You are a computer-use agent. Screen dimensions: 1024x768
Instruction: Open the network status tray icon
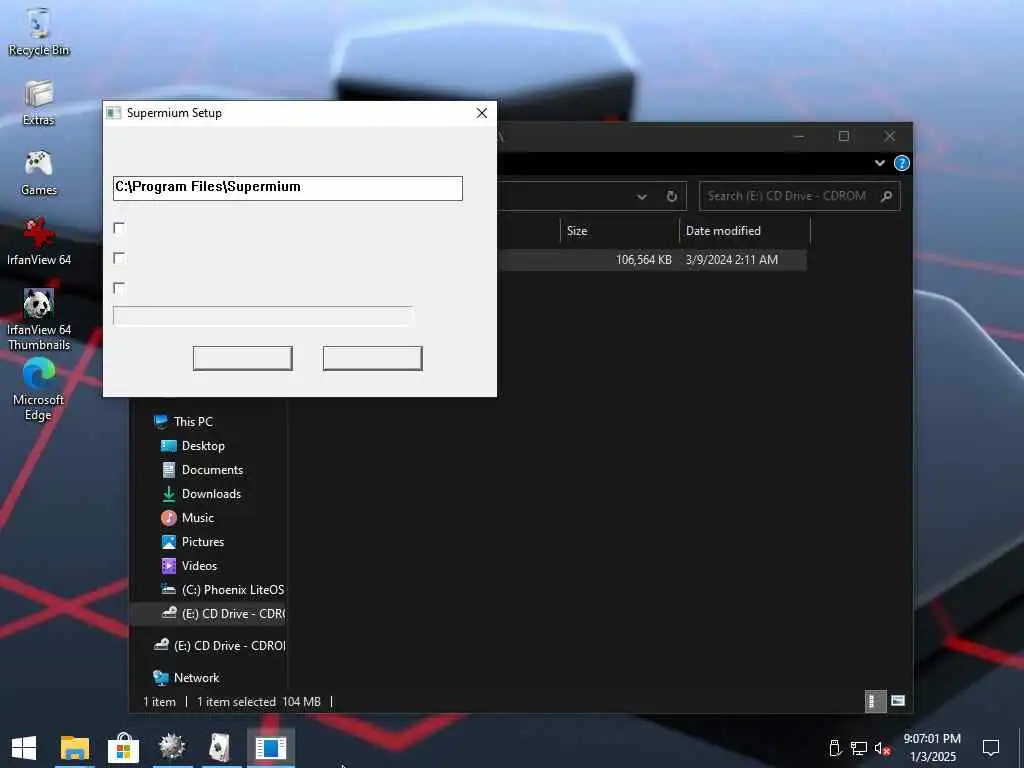[x=859, y=748]
